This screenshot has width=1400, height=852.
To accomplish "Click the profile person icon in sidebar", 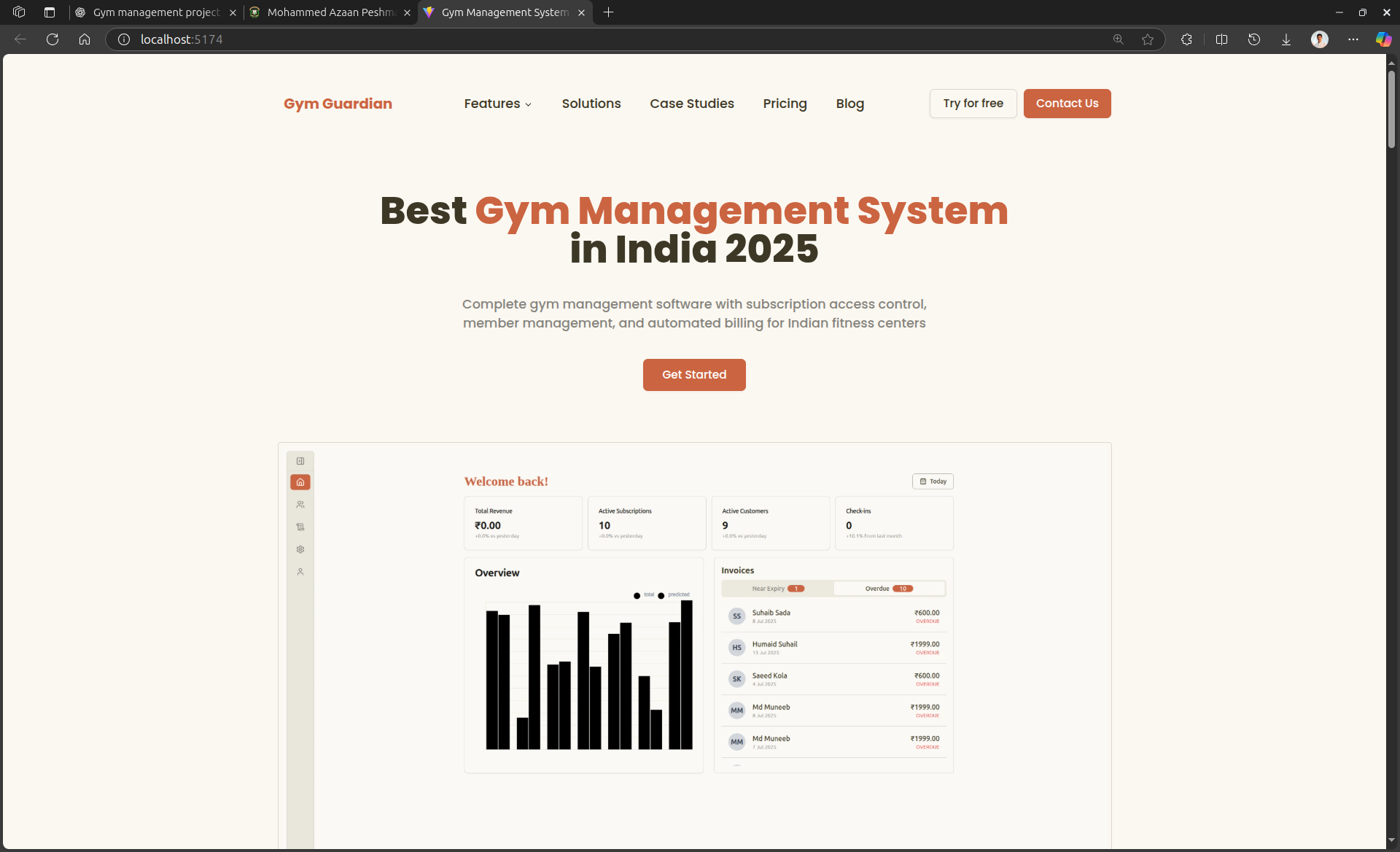I will [300, 572].
